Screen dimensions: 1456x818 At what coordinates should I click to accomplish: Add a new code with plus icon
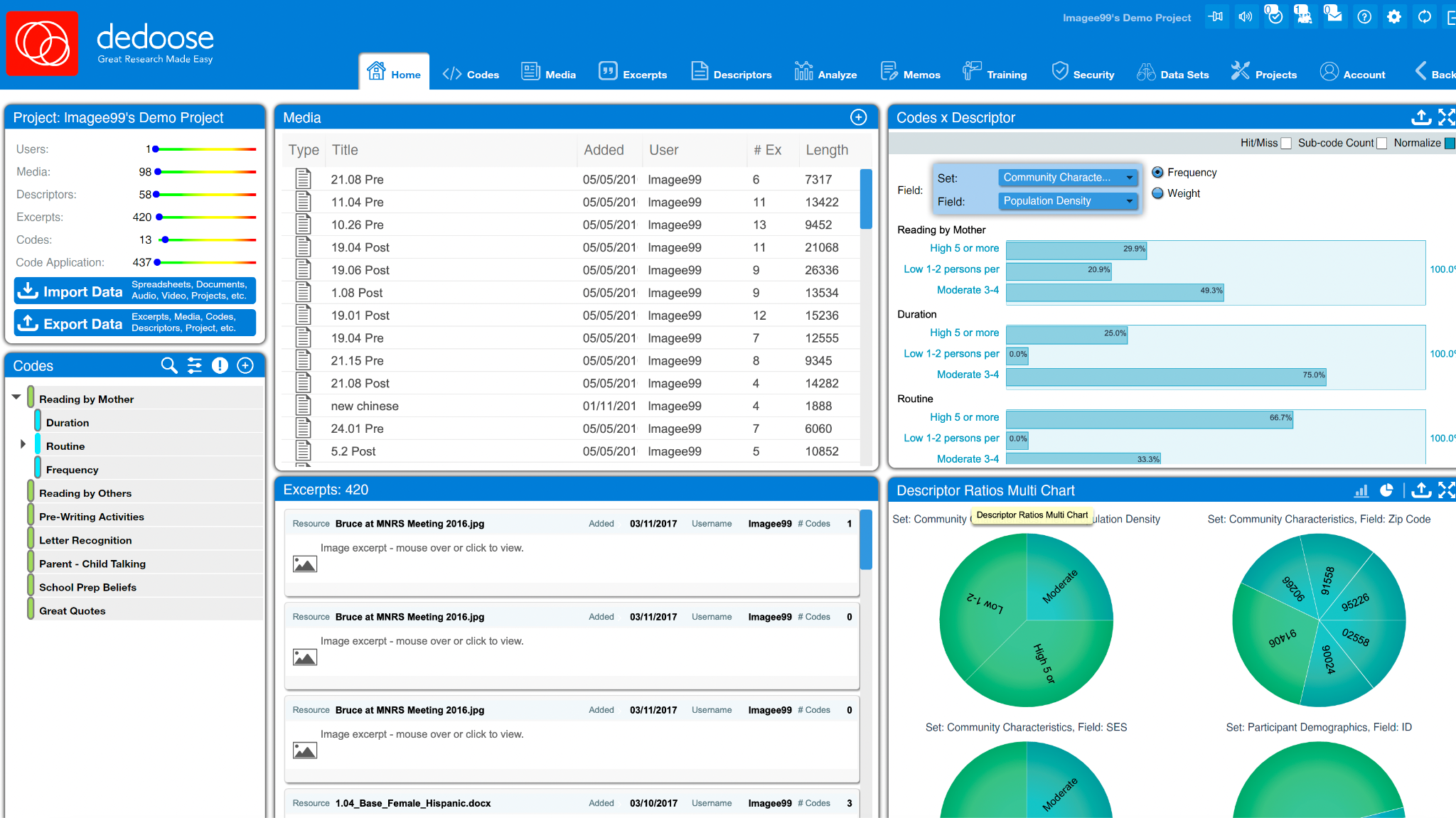[x=245, y=365]
